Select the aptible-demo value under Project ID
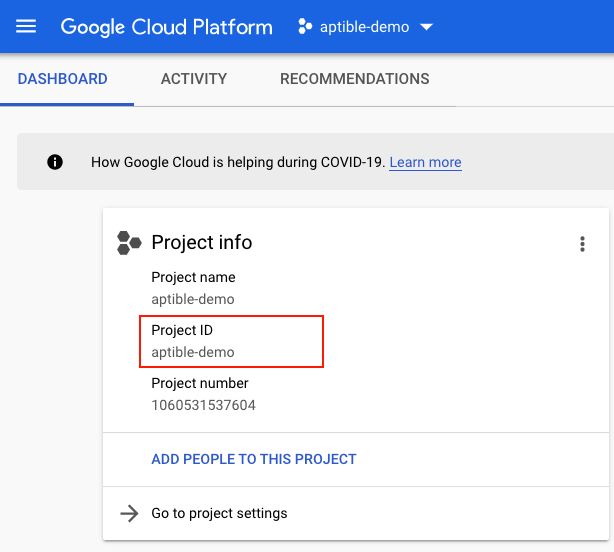 [193, 352]
